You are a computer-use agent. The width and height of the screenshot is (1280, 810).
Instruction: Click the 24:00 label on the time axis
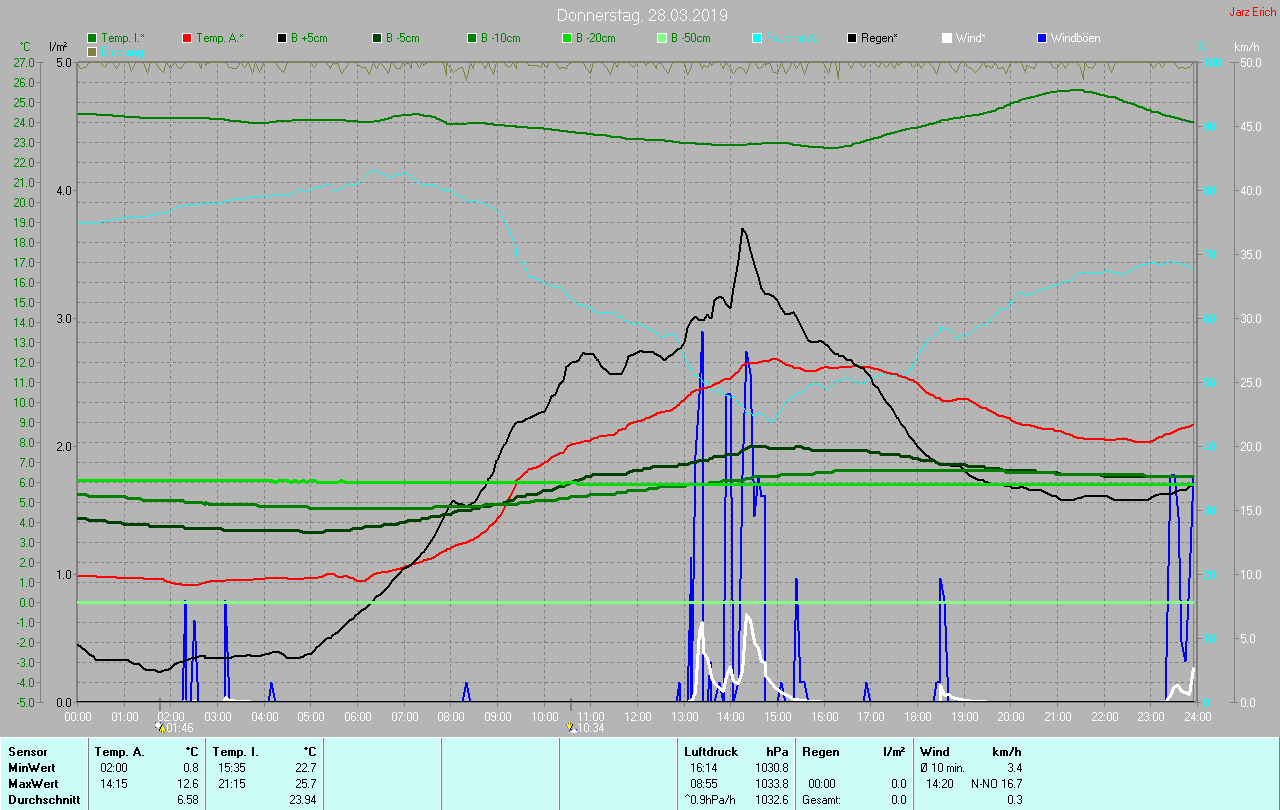(1197, 716)
